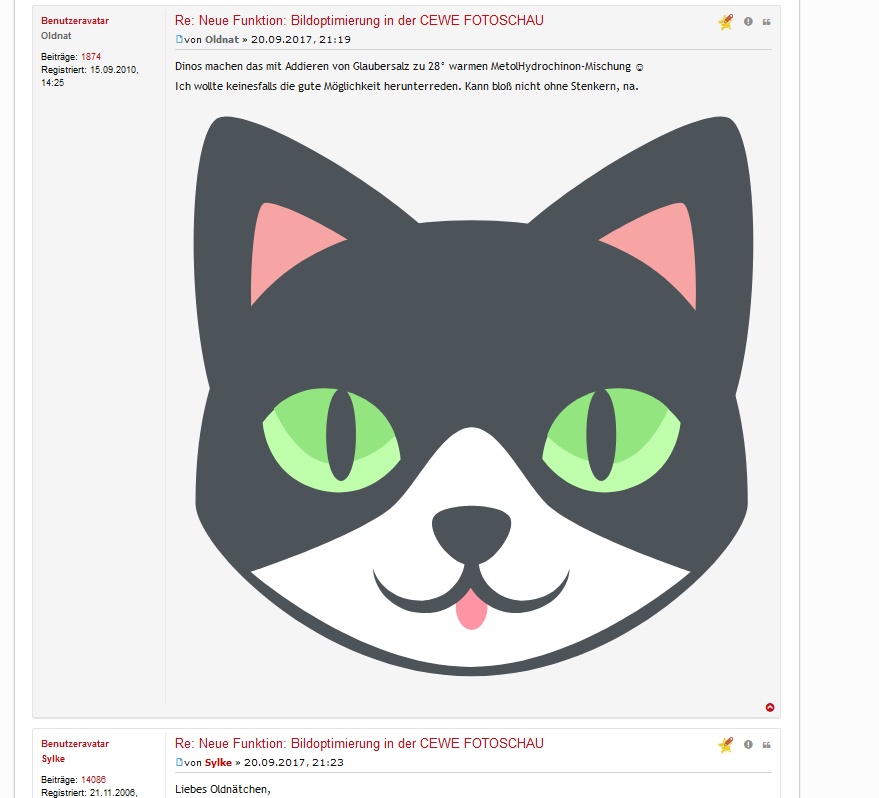Viewport: 879px width, 798px height.
Task: Open Sylke's profile in the sidebar
Action: [53, 759]
